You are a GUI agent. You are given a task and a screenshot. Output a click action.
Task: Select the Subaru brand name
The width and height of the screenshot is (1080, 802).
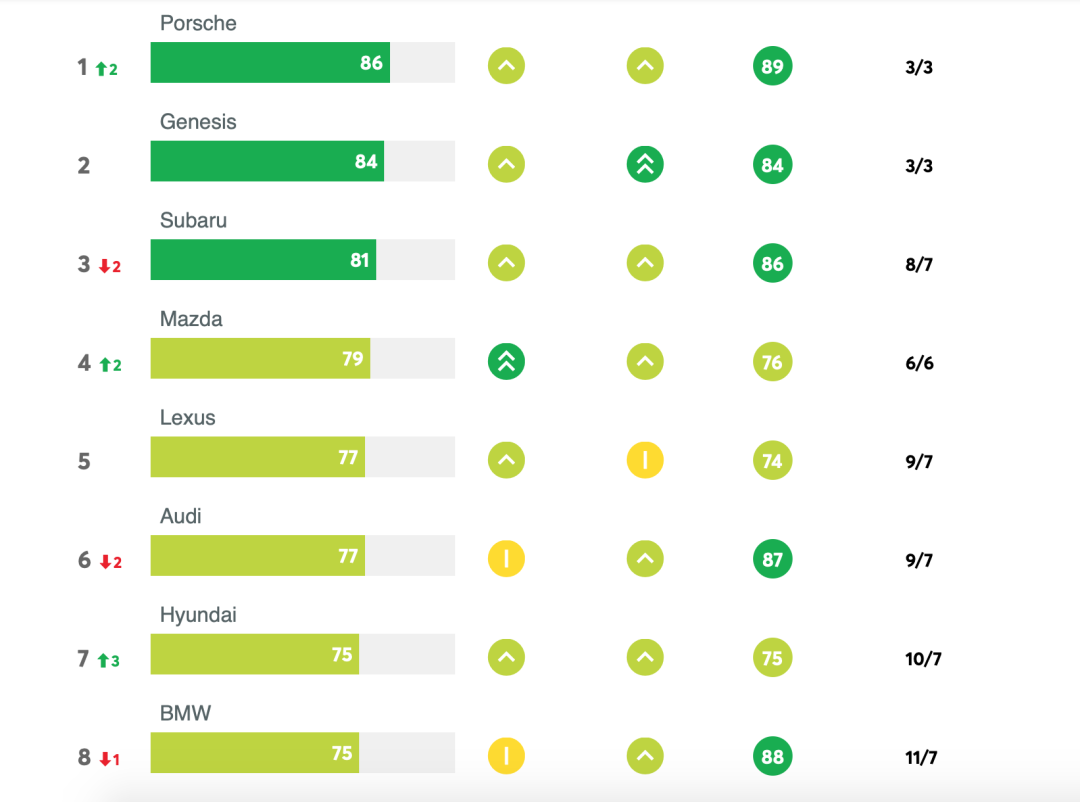click(x=193, y=220)
